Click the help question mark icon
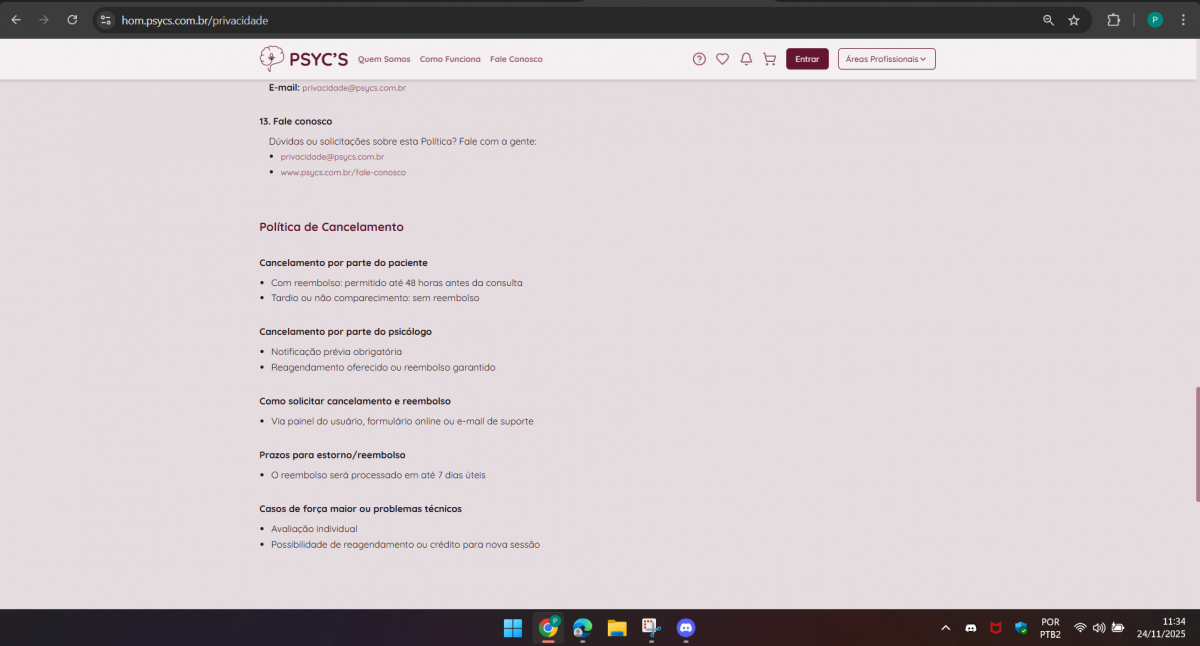Screen dimensions: 1200x646 [699, 59]
